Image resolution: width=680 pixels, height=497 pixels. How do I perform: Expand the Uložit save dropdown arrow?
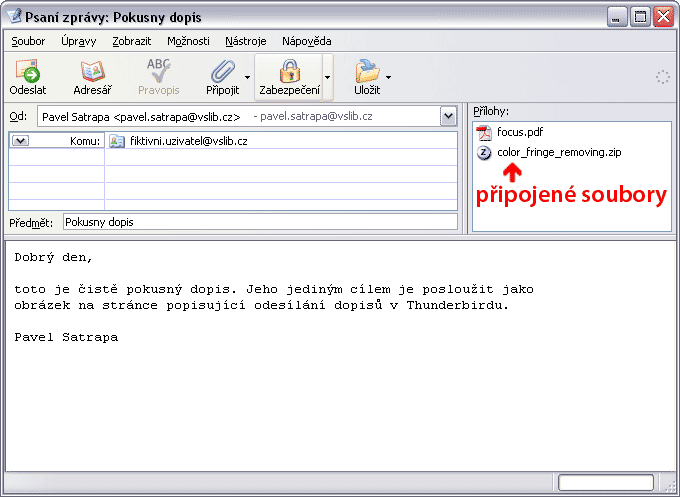pos(389,78)
